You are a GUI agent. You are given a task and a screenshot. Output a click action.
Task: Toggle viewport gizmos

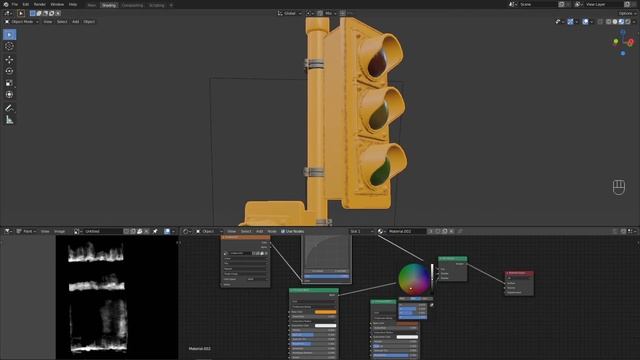point(571,22)
